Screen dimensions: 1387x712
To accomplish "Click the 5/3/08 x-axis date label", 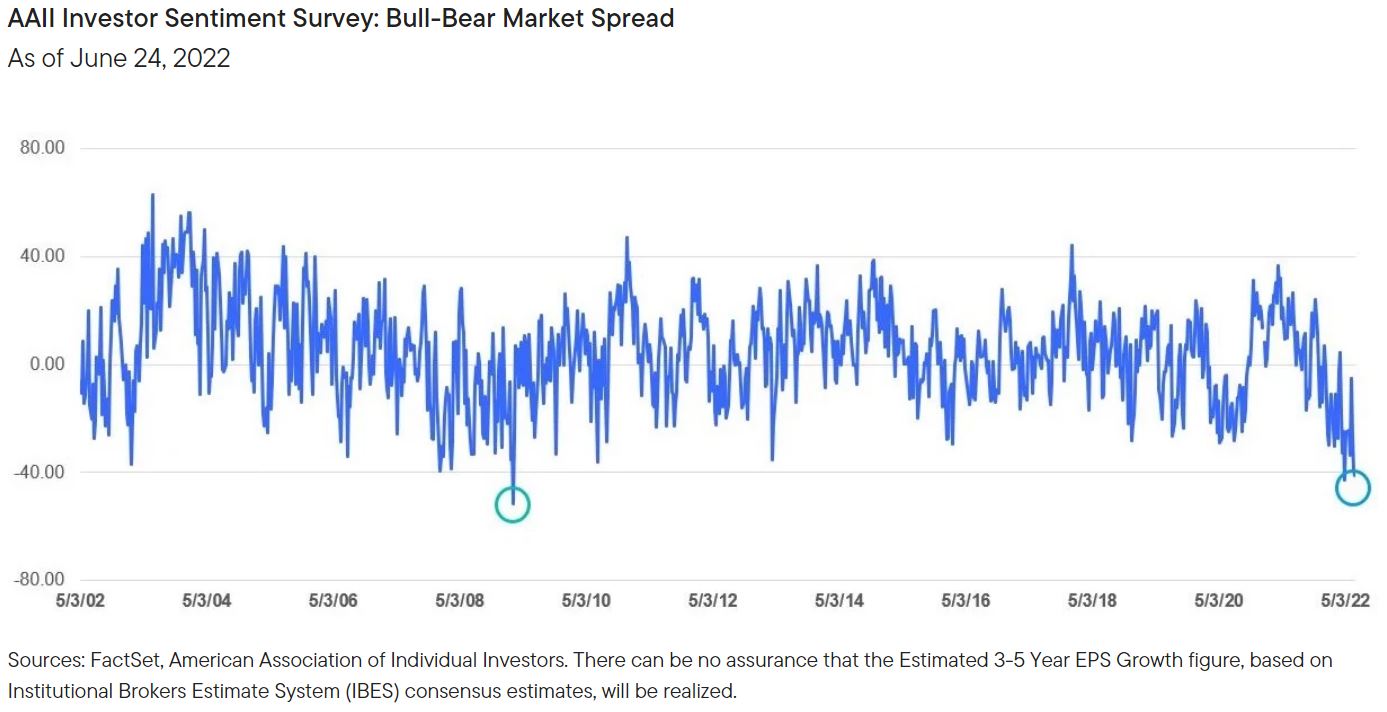I will (460, 601).
